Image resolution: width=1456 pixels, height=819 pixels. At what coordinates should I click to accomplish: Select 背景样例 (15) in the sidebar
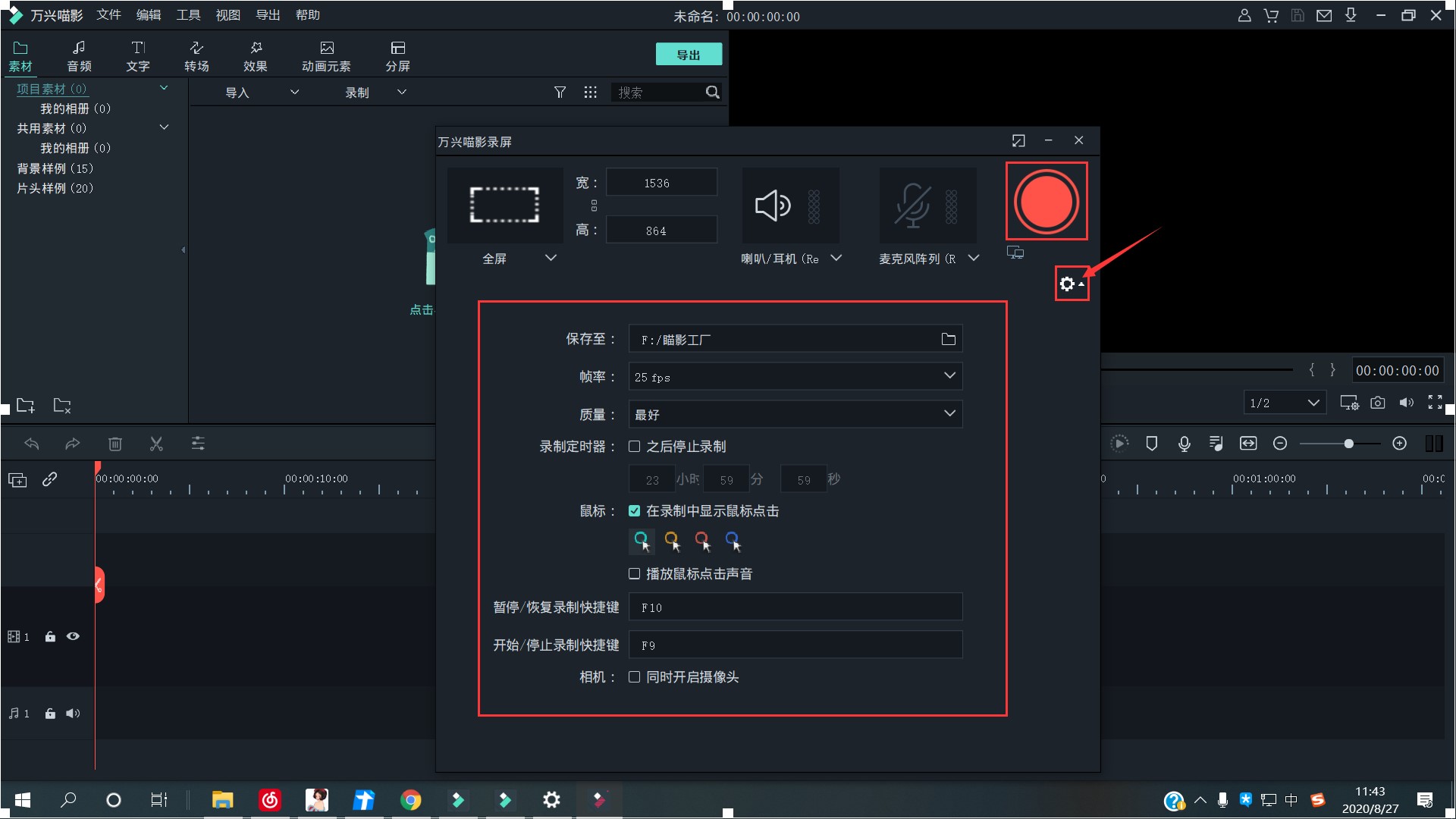(x=54, y=168)
